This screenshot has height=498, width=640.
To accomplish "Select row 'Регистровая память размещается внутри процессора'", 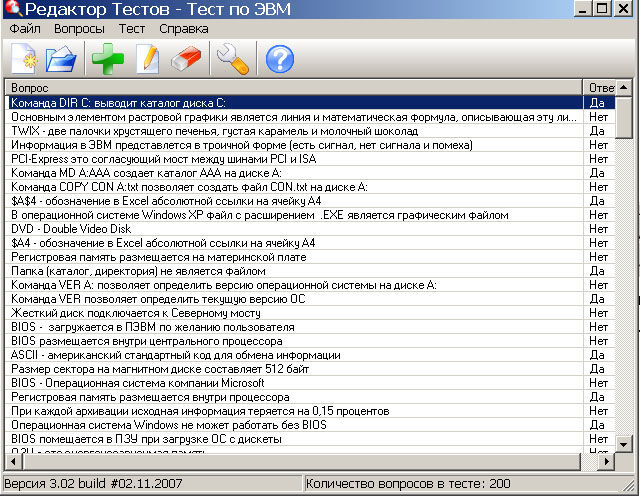I will [310, 397].
